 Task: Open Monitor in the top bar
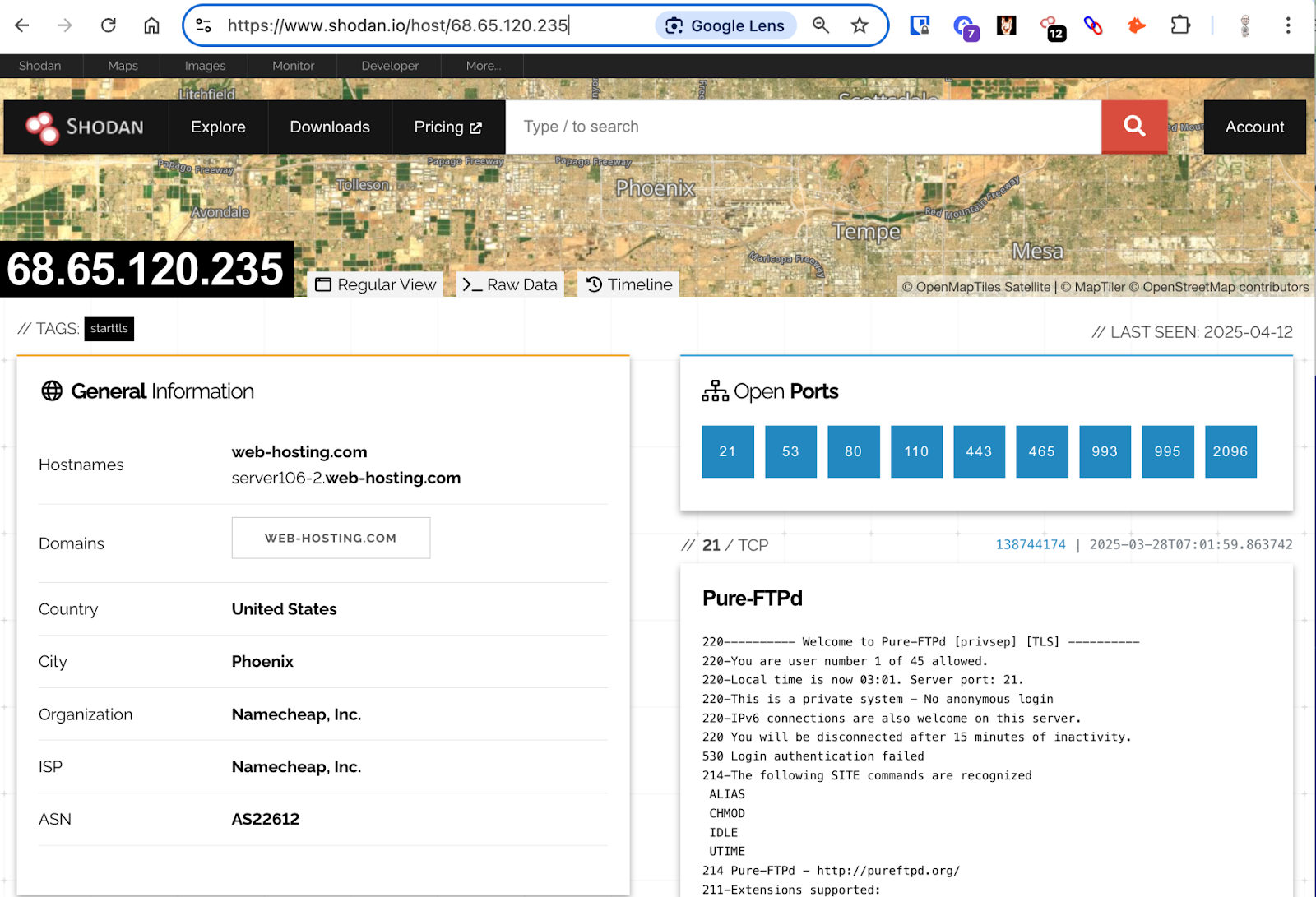click(294, 66)
